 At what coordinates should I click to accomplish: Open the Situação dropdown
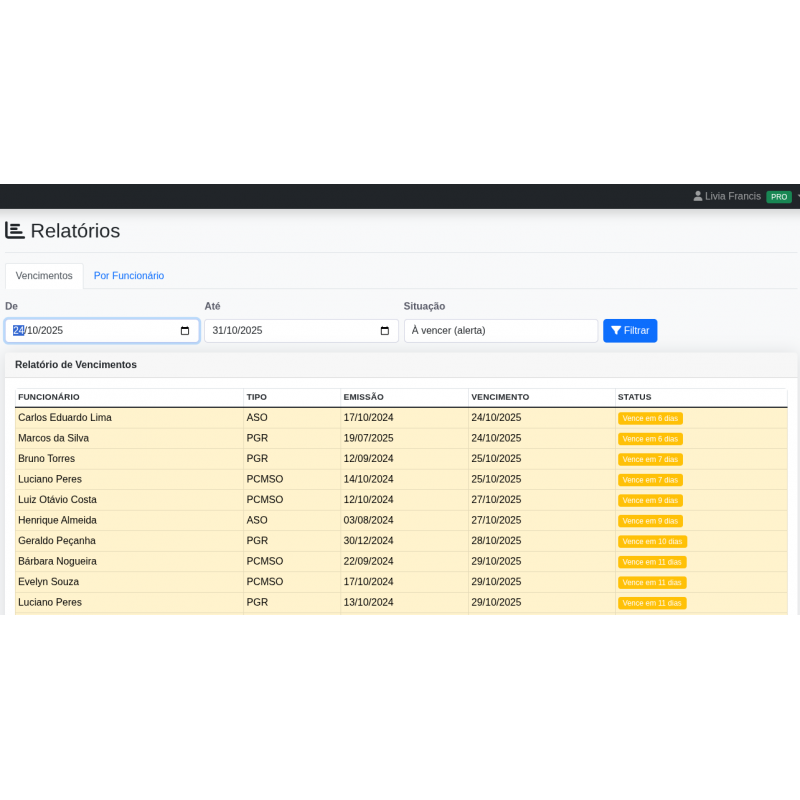[x=500, y=331]
